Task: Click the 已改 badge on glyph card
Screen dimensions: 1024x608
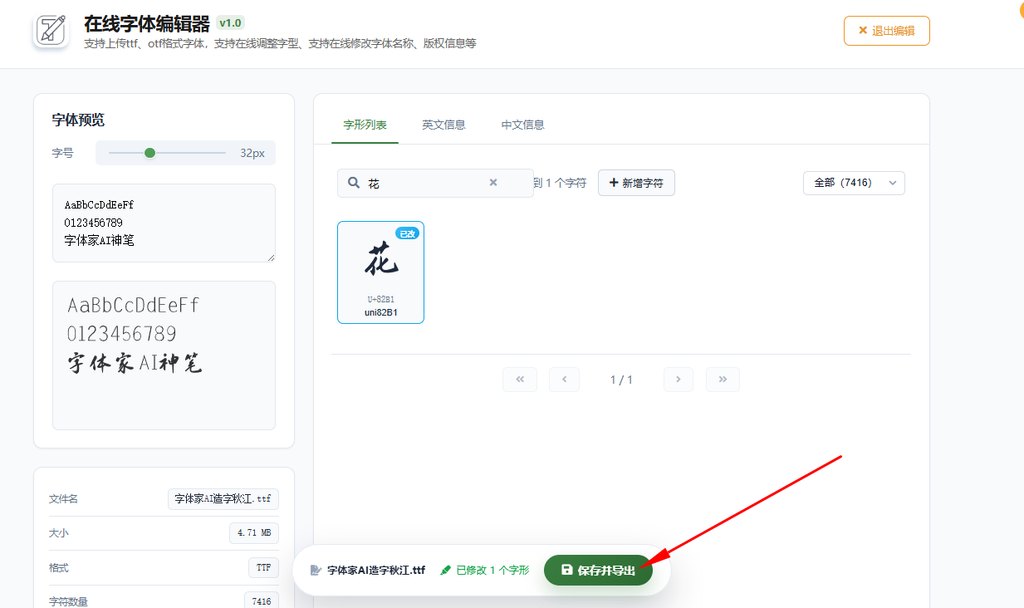Action: coord(407,233)
